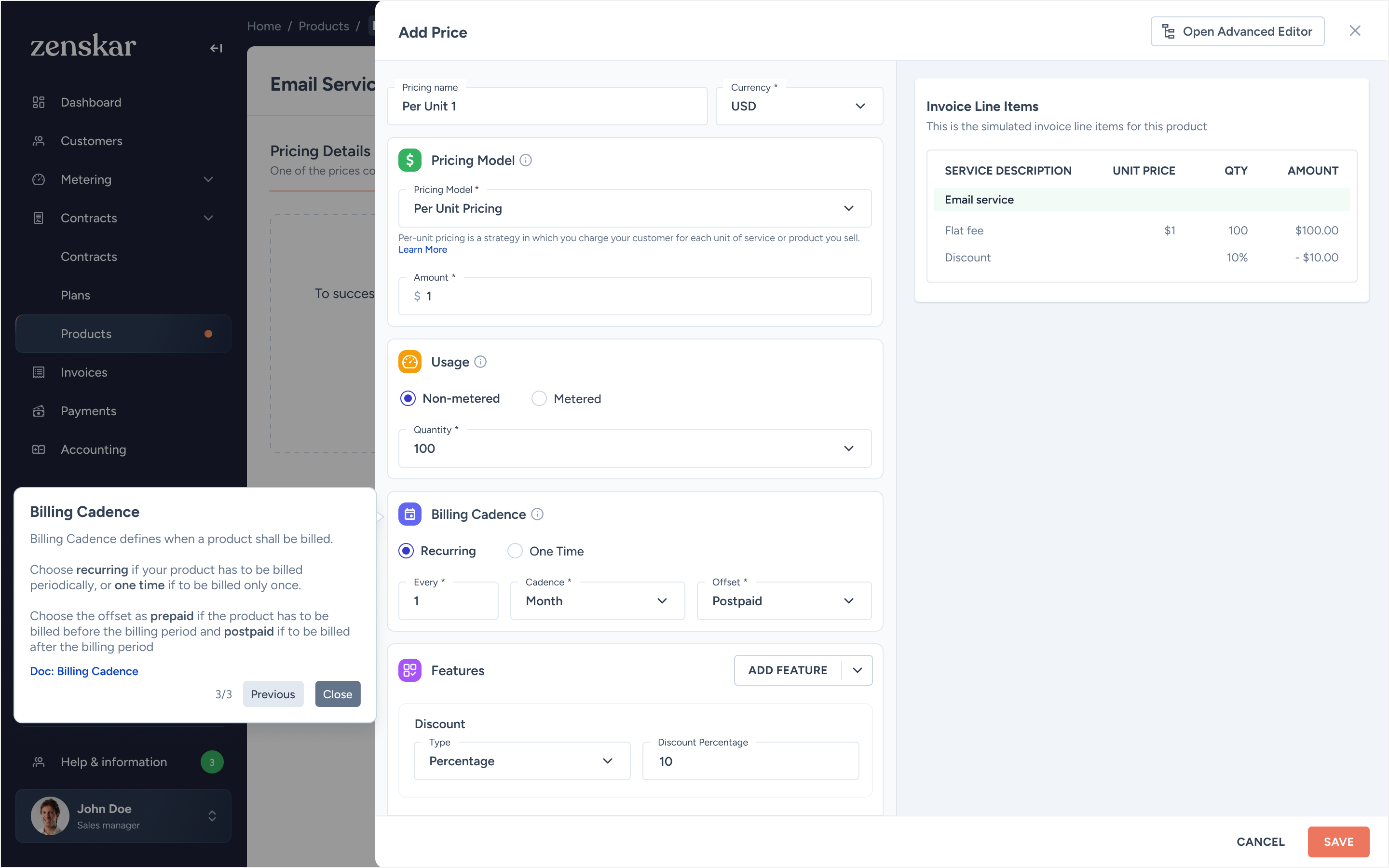Click the purple Billing Cadence calendar icon
Viewport: 1389px width, 868px height.
410,515
